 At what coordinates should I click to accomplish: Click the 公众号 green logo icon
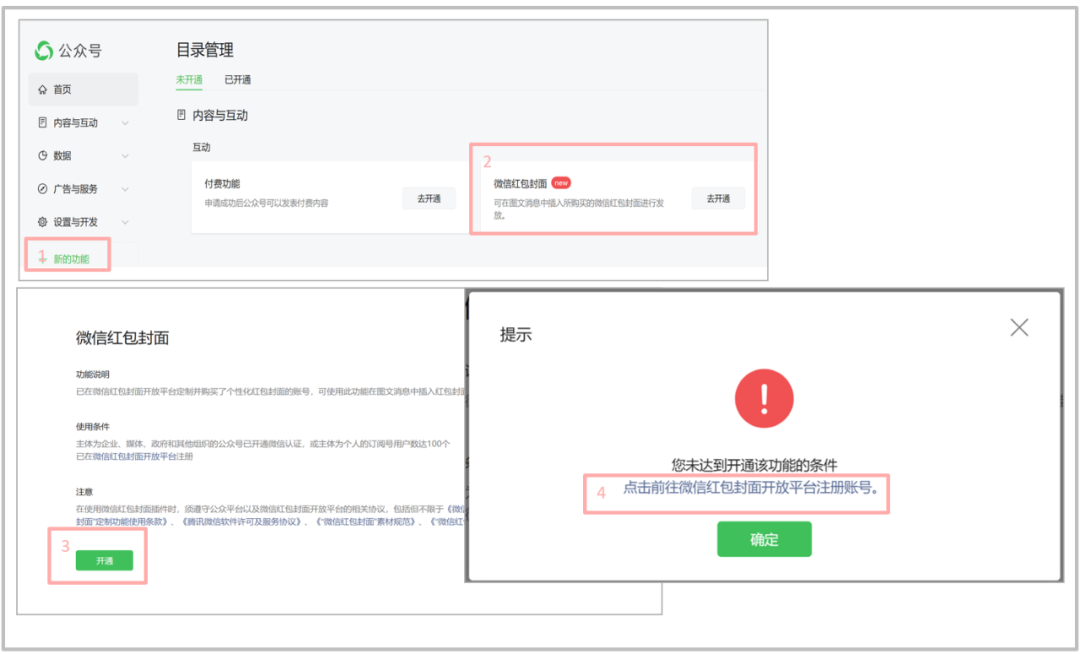point(44,50)
